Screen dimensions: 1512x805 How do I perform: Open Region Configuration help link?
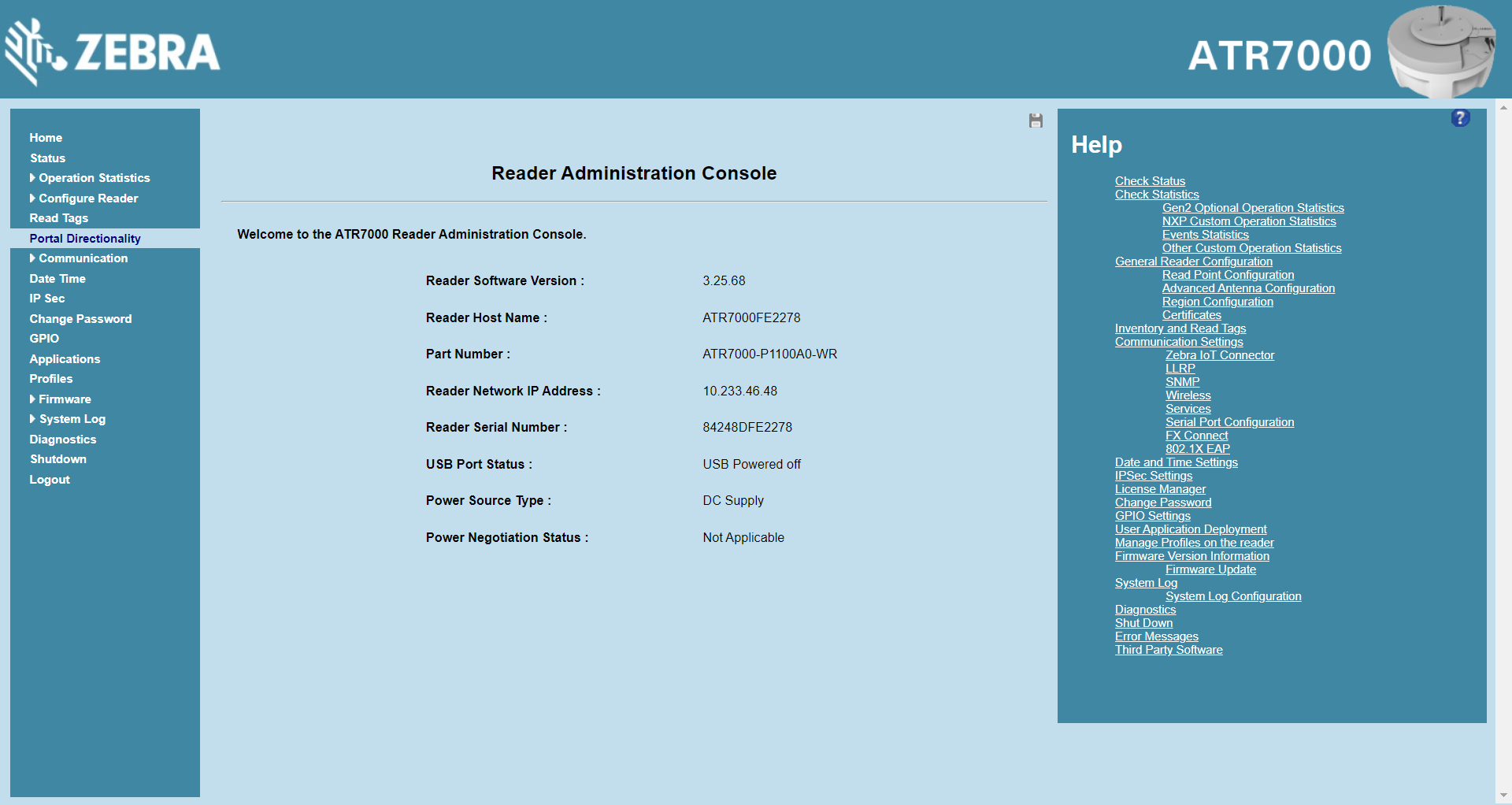[1217, 302]
